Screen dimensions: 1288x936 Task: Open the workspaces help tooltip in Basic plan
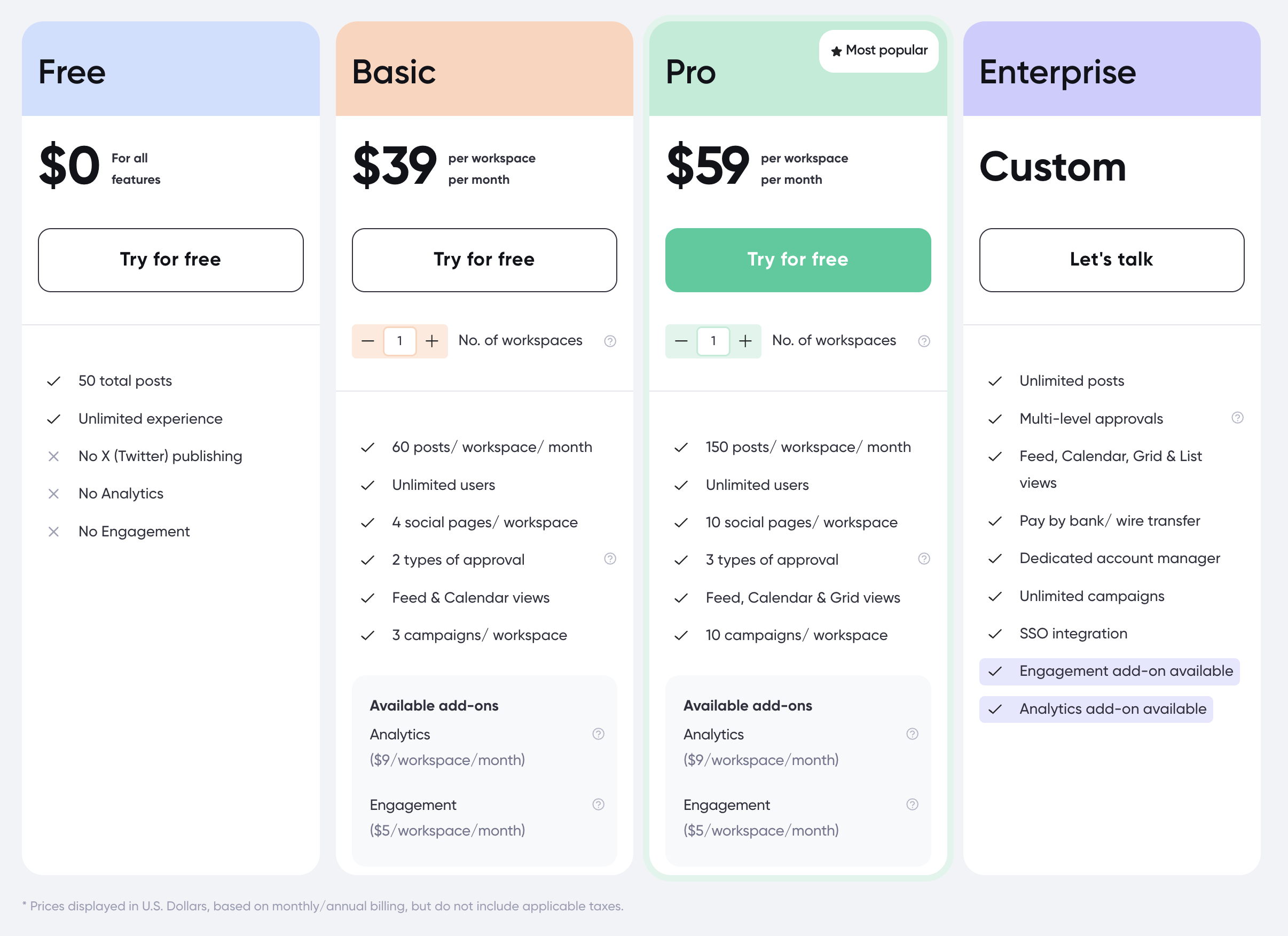tap(610, 341)
